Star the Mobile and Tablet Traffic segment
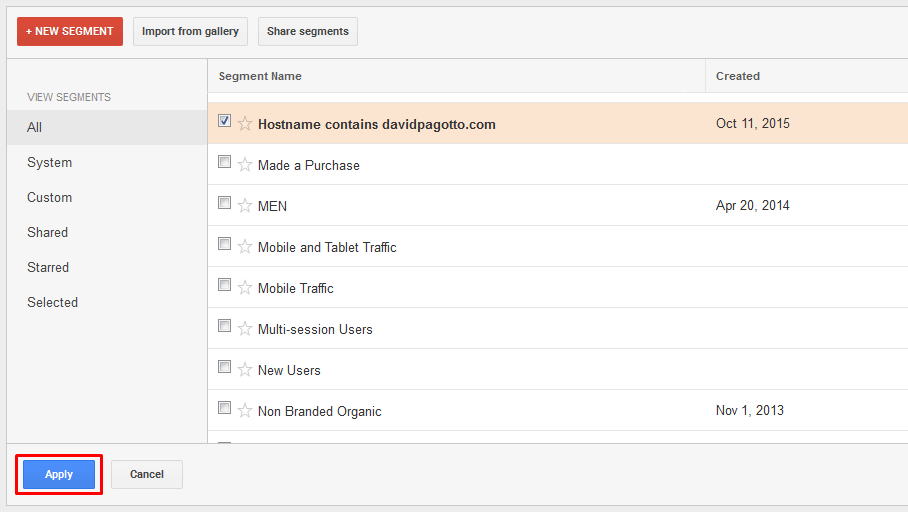This screenshot has height=512, width=908. [245, 247]
